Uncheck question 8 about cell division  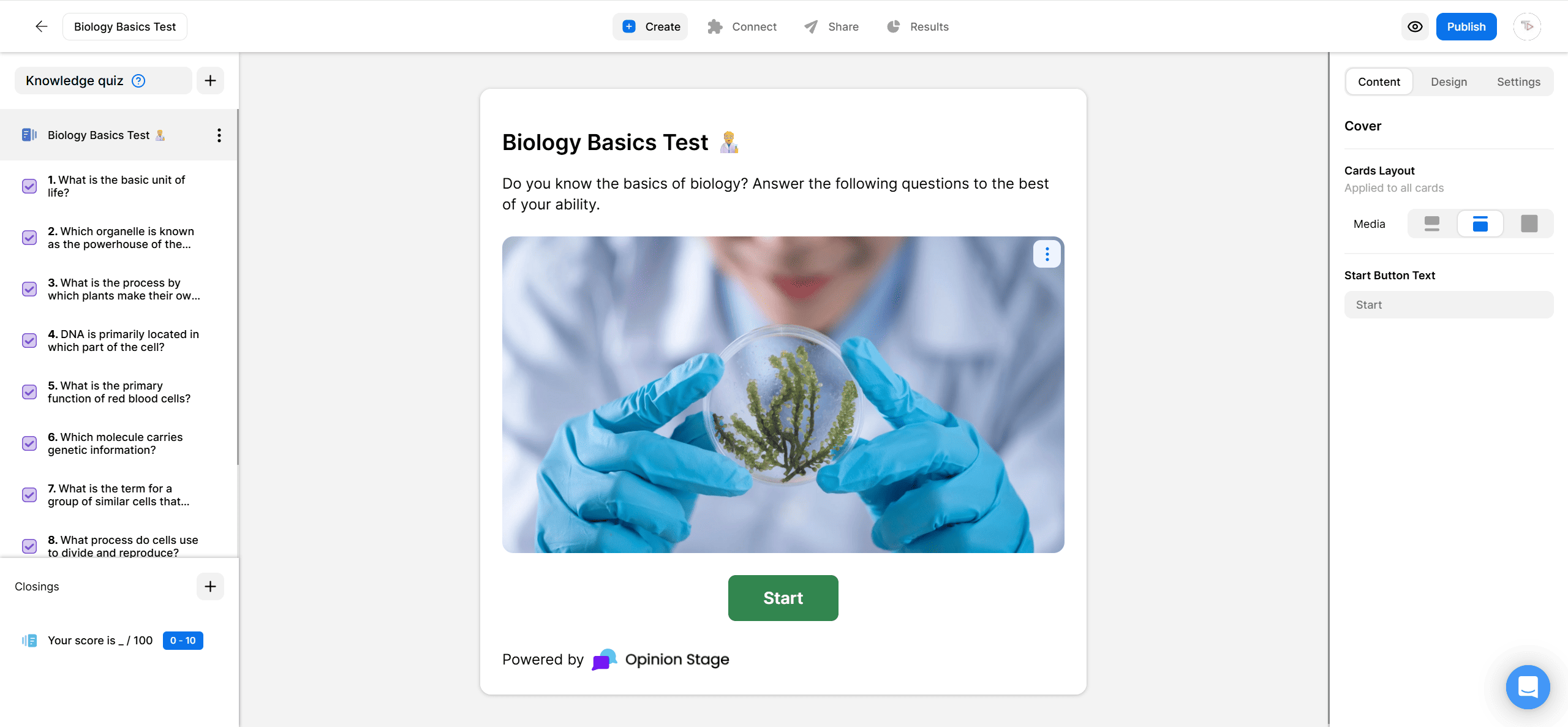pos(29,546)
